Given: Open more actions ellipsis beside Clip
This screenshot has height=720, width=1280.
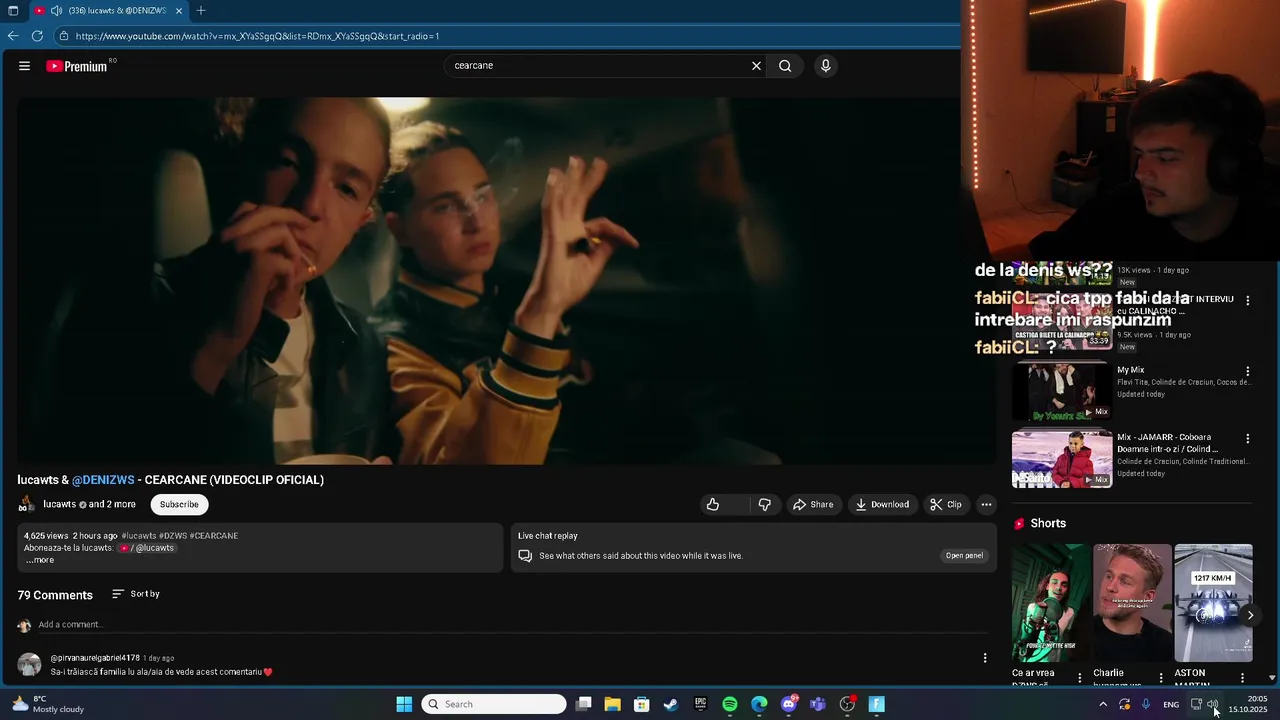Looking at the screenshot, I should pos(986,505).
